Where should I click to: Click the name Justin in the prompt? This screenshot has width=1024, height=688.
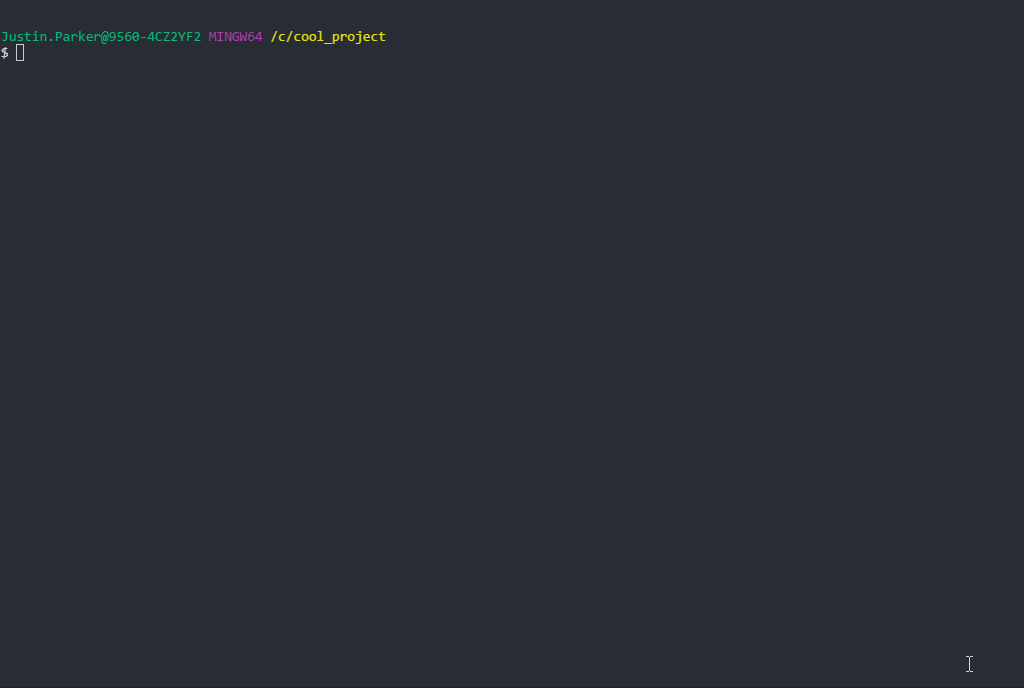click(x=24, y=37)
